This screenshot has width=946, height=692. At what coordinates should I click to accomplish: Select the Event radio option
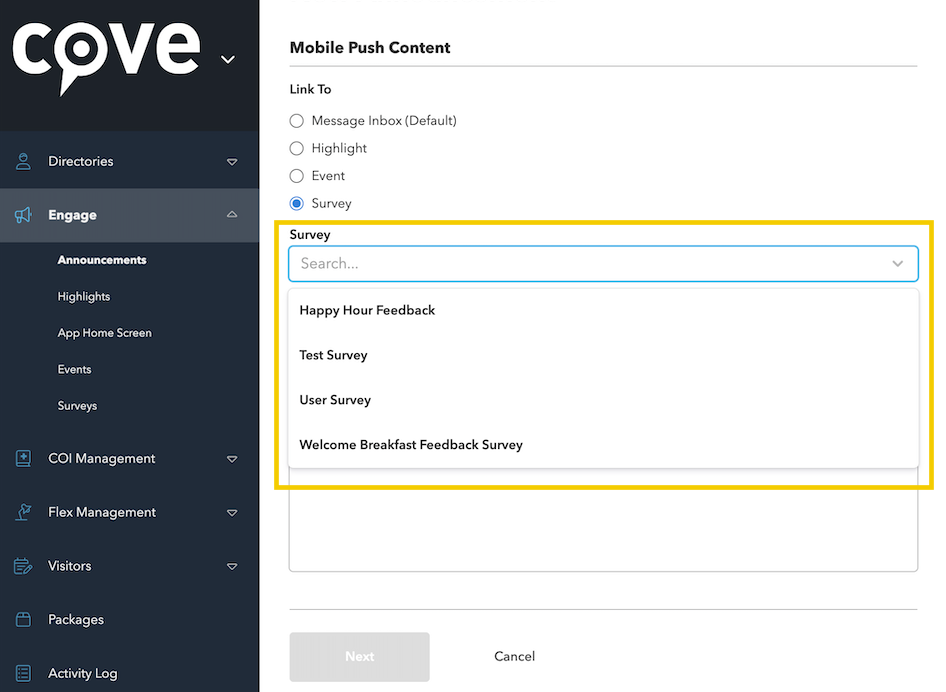coord(296,176)
